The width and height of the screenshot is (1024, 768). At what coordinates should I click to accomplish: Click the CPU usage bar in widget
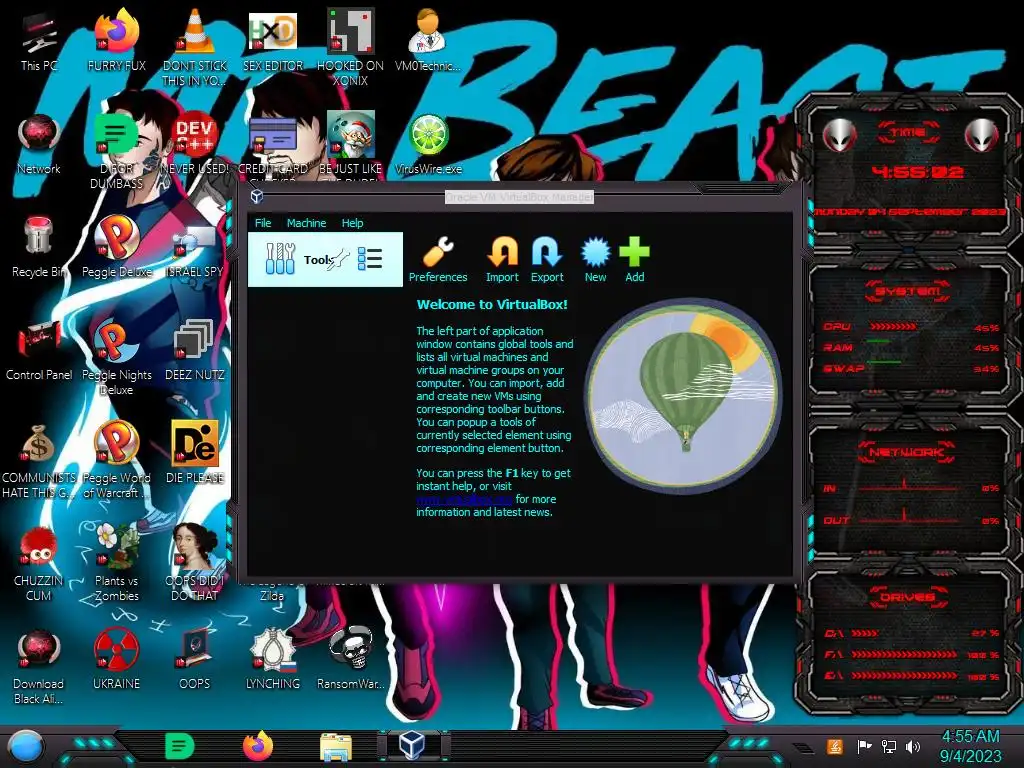[x=893, y=326]
